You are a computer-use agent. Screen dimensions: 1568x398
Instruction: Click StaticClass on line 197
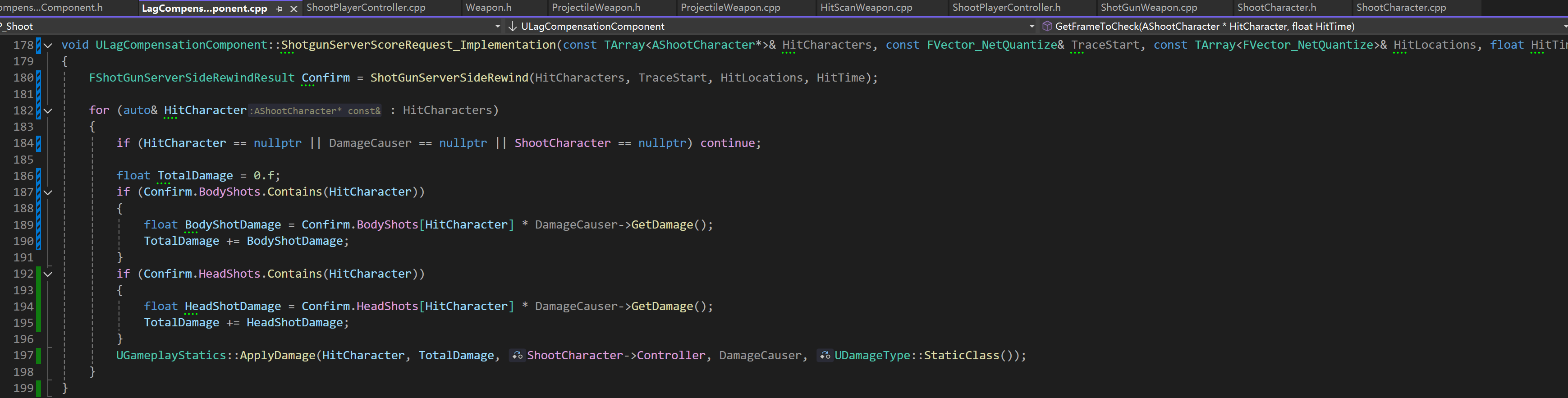pyautogui.click(x=962, y=355)
